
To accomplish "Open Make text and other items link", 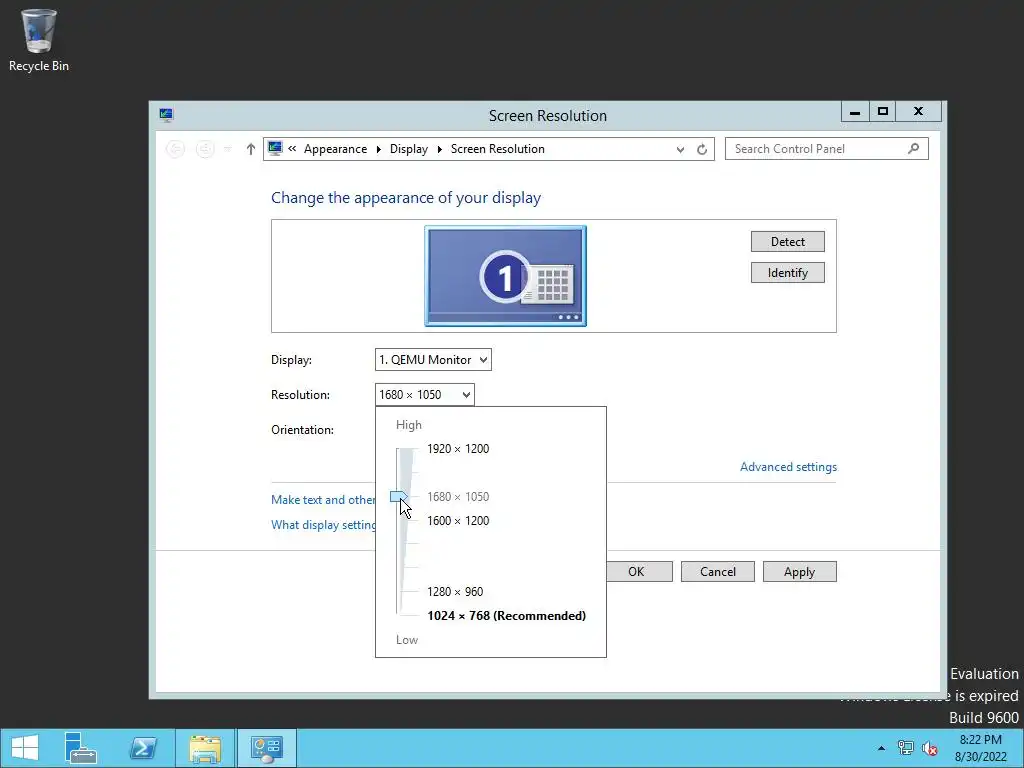I will [x=323, y=500].
